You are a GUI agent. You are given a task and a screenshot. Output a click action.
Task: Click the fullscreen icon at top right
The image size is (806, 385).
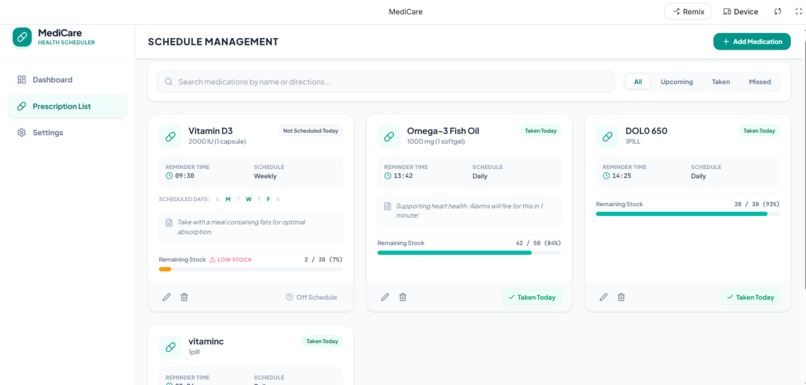[x=798, y=12]
